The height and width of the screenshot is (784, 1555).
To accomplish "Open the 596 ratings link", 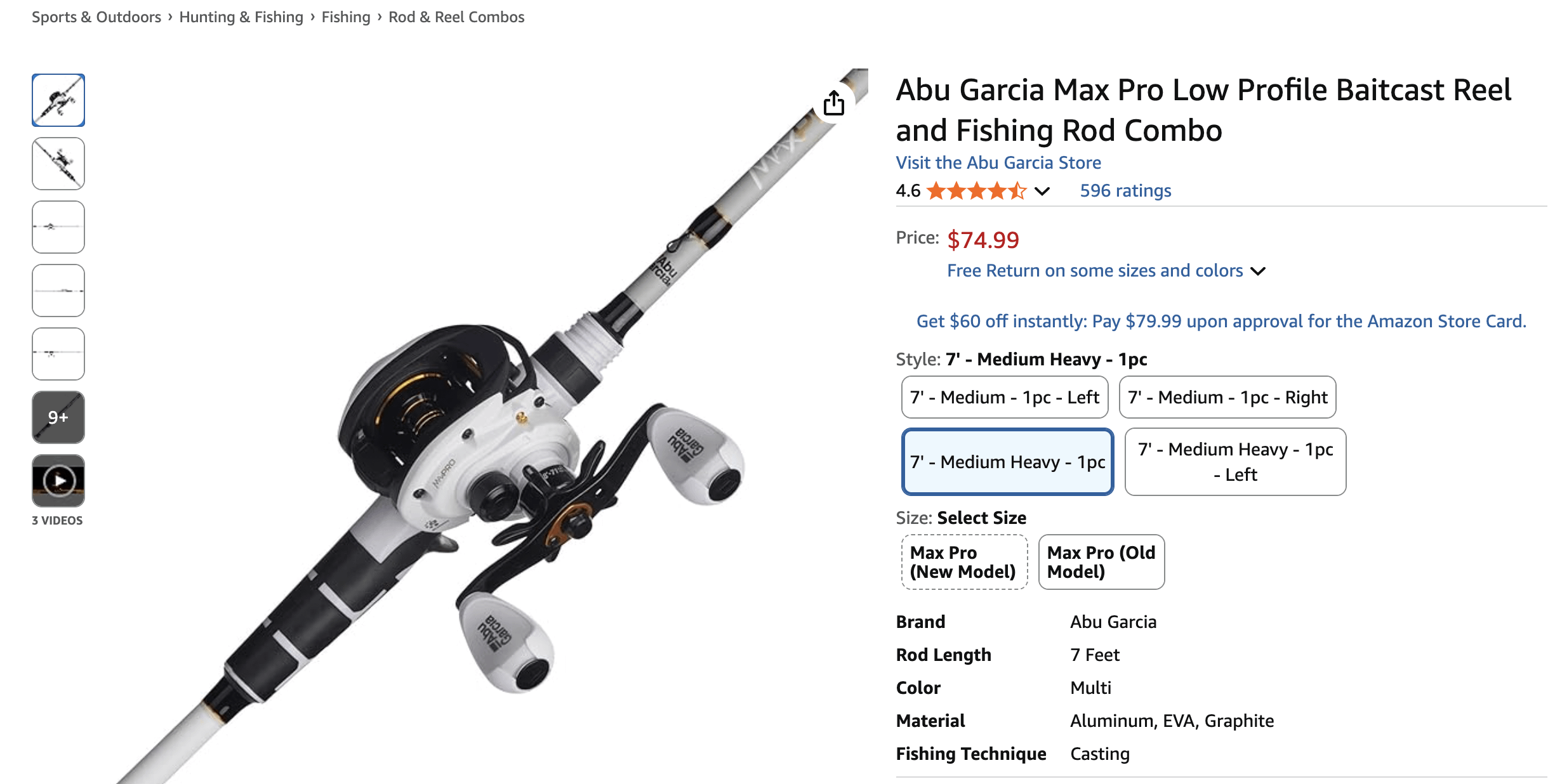I will pos(1125,191).
